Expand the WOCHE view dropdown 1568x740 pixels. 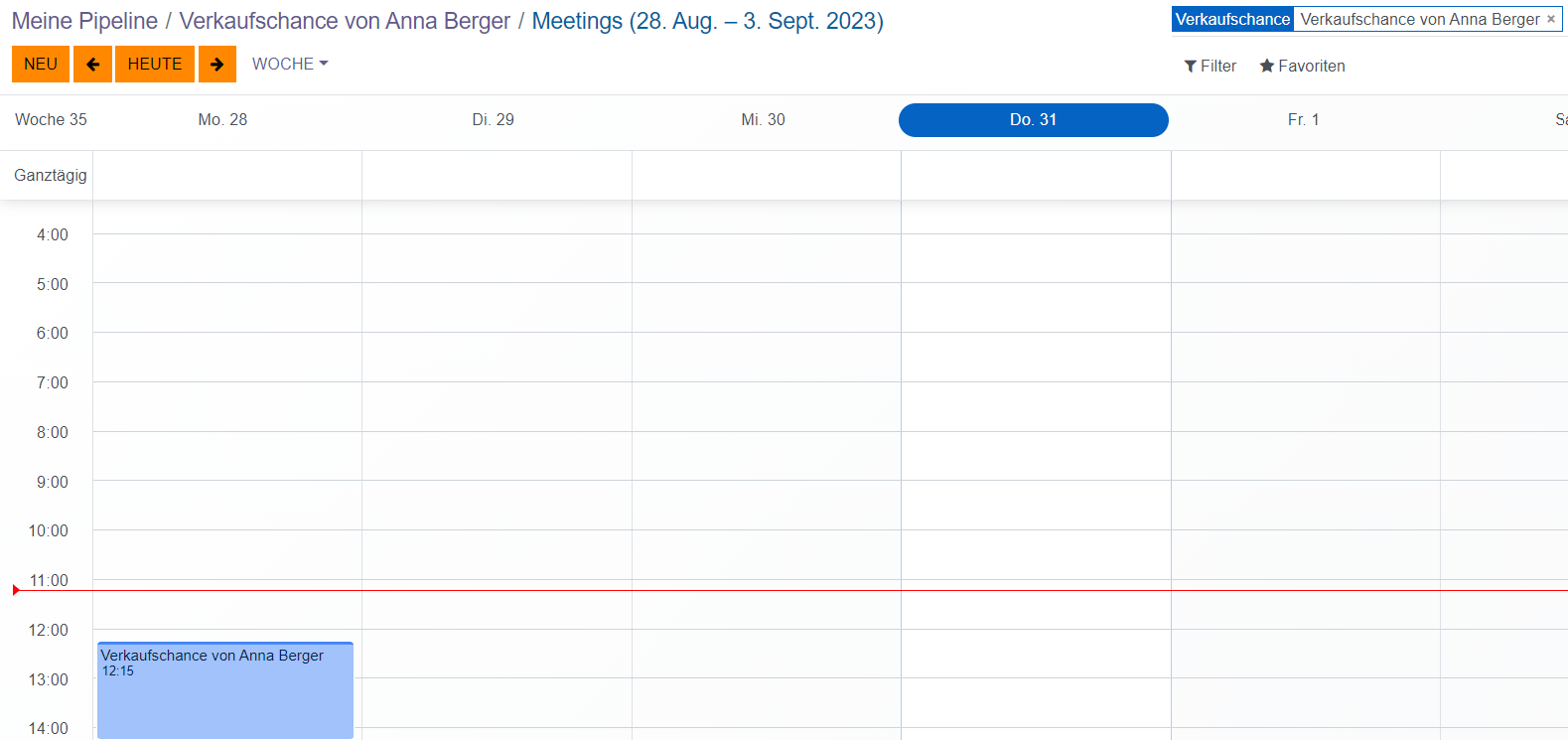point(289,64)
